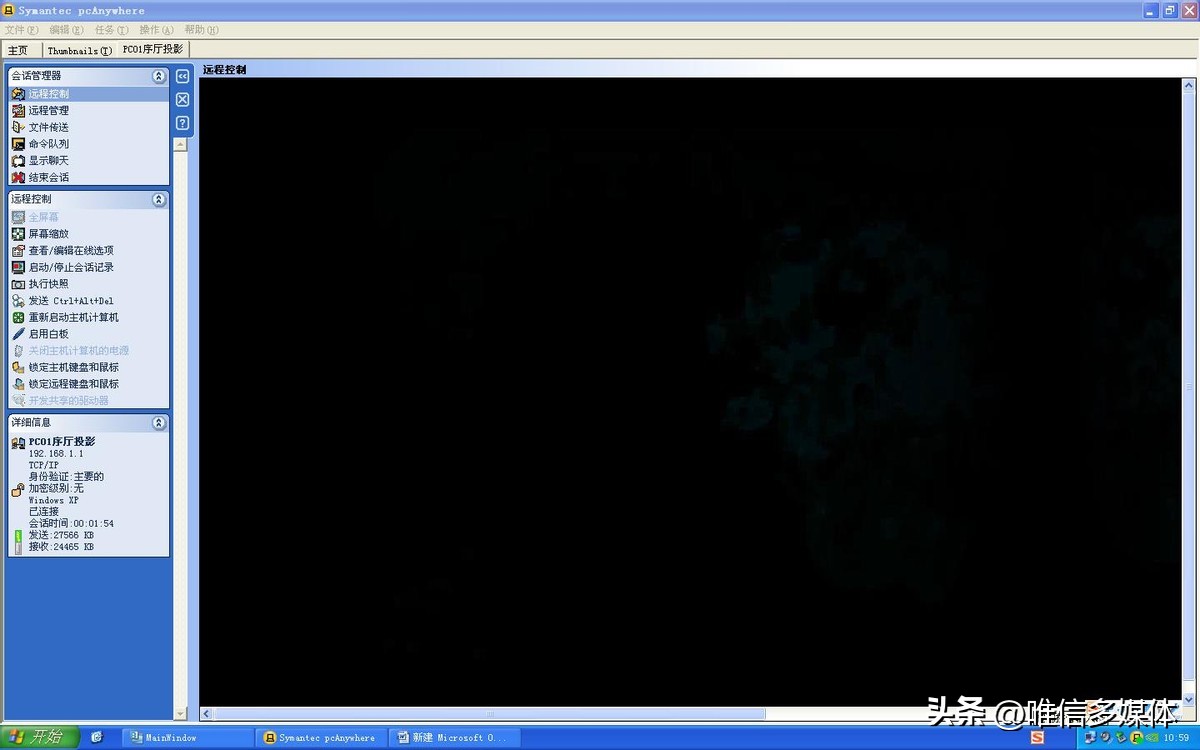The width and height of the screenshot is (1200, 750).
Task: Switch to the Thumbnails tab
Action: (x=80, y=50)
